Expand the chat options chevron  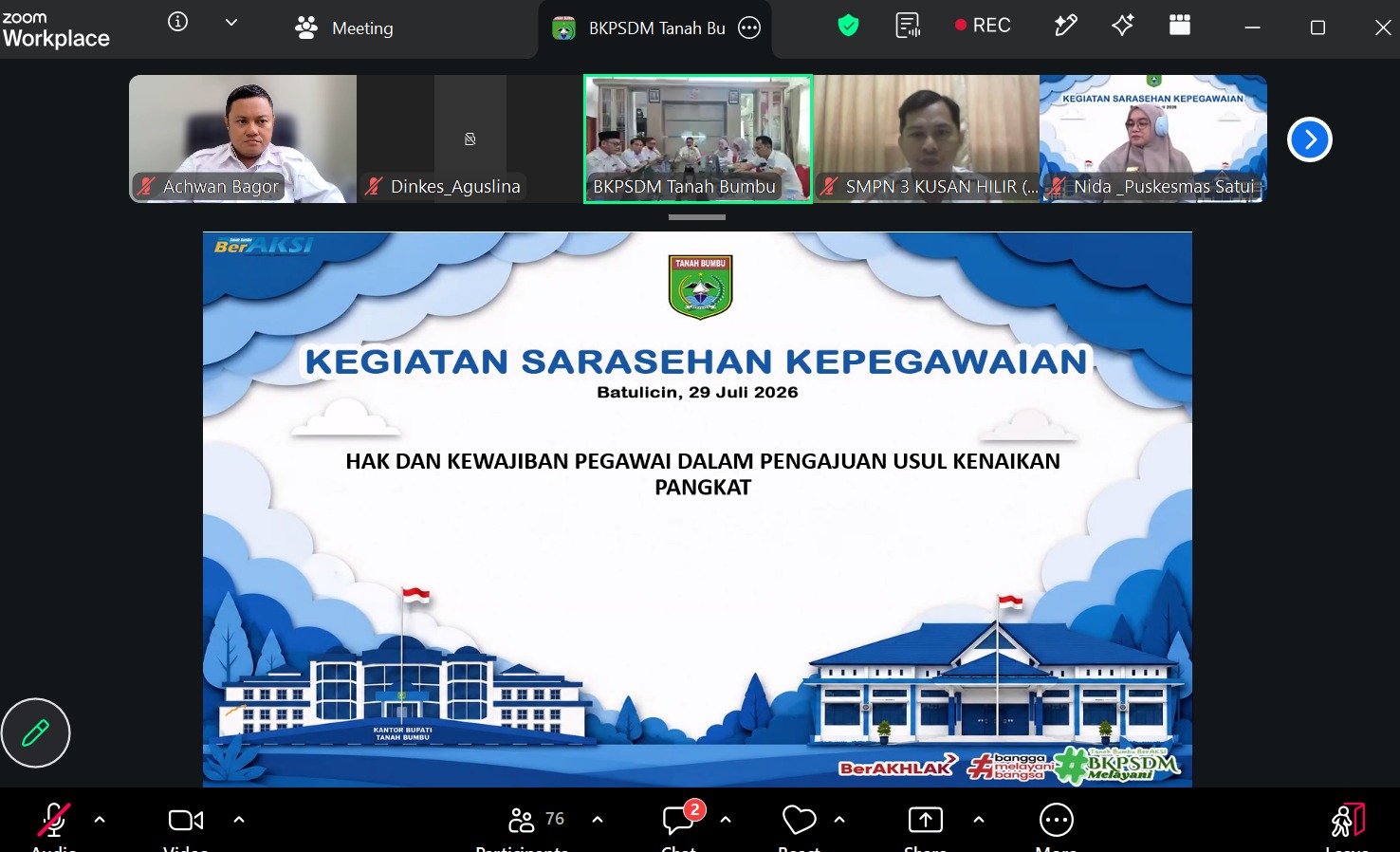pyautogui.click(x=726, y=820)
